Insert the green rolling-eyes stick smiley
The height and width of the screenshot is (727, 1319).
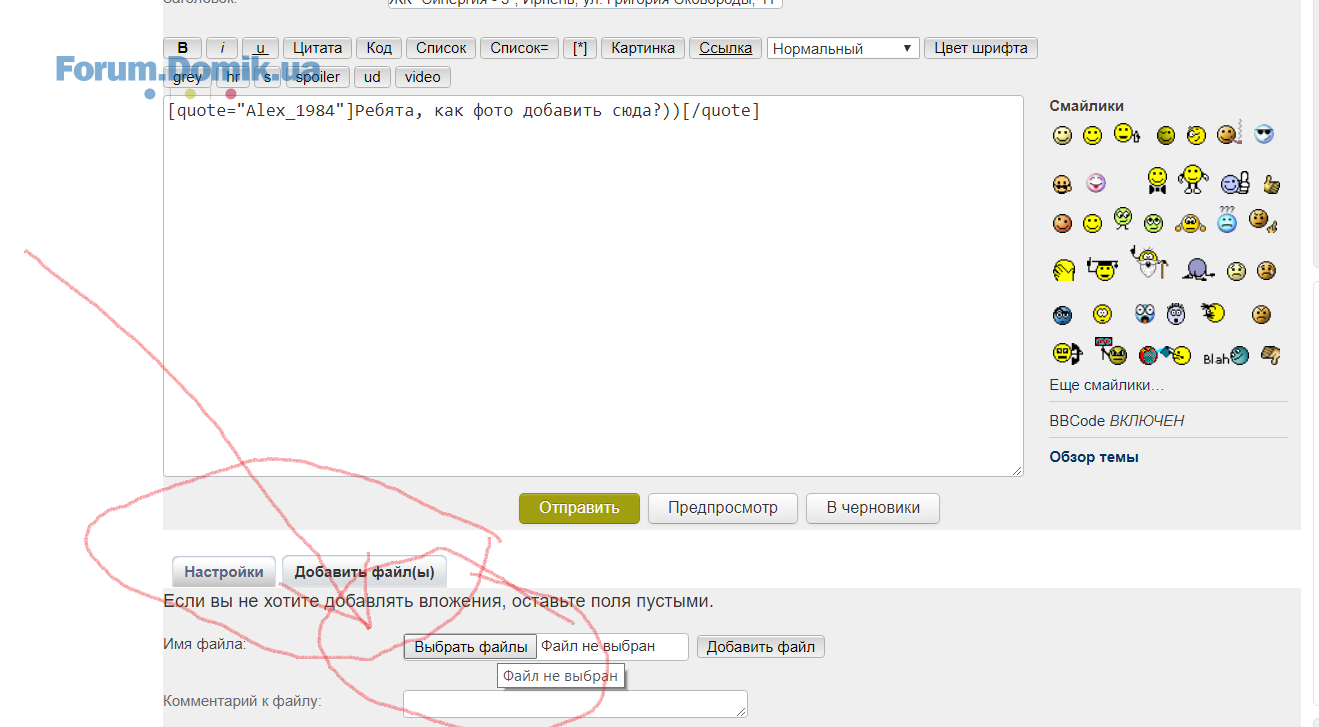(x=1123, y=219)
